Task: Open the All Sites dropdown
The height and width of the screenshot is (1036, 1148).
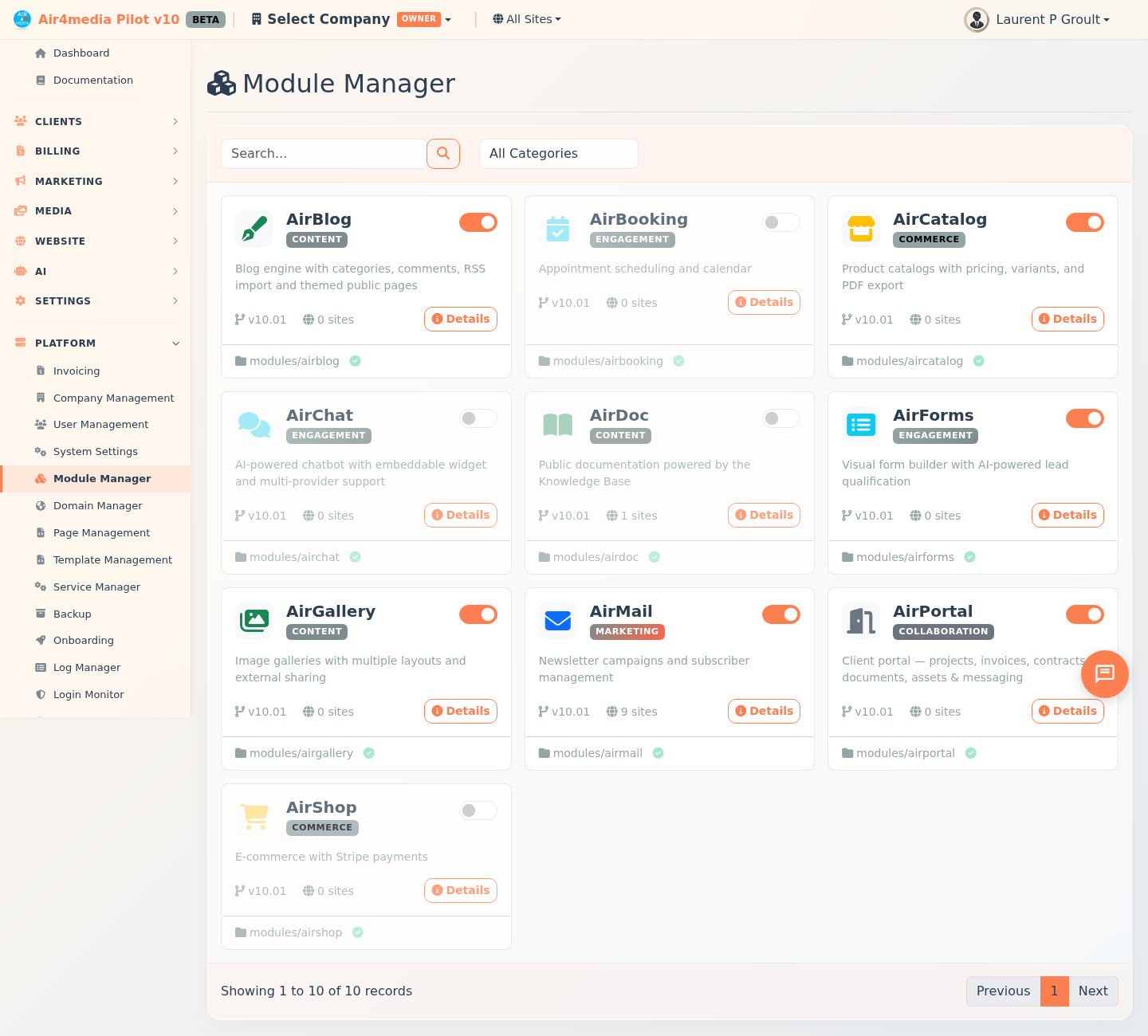Action: pos(526,19)
